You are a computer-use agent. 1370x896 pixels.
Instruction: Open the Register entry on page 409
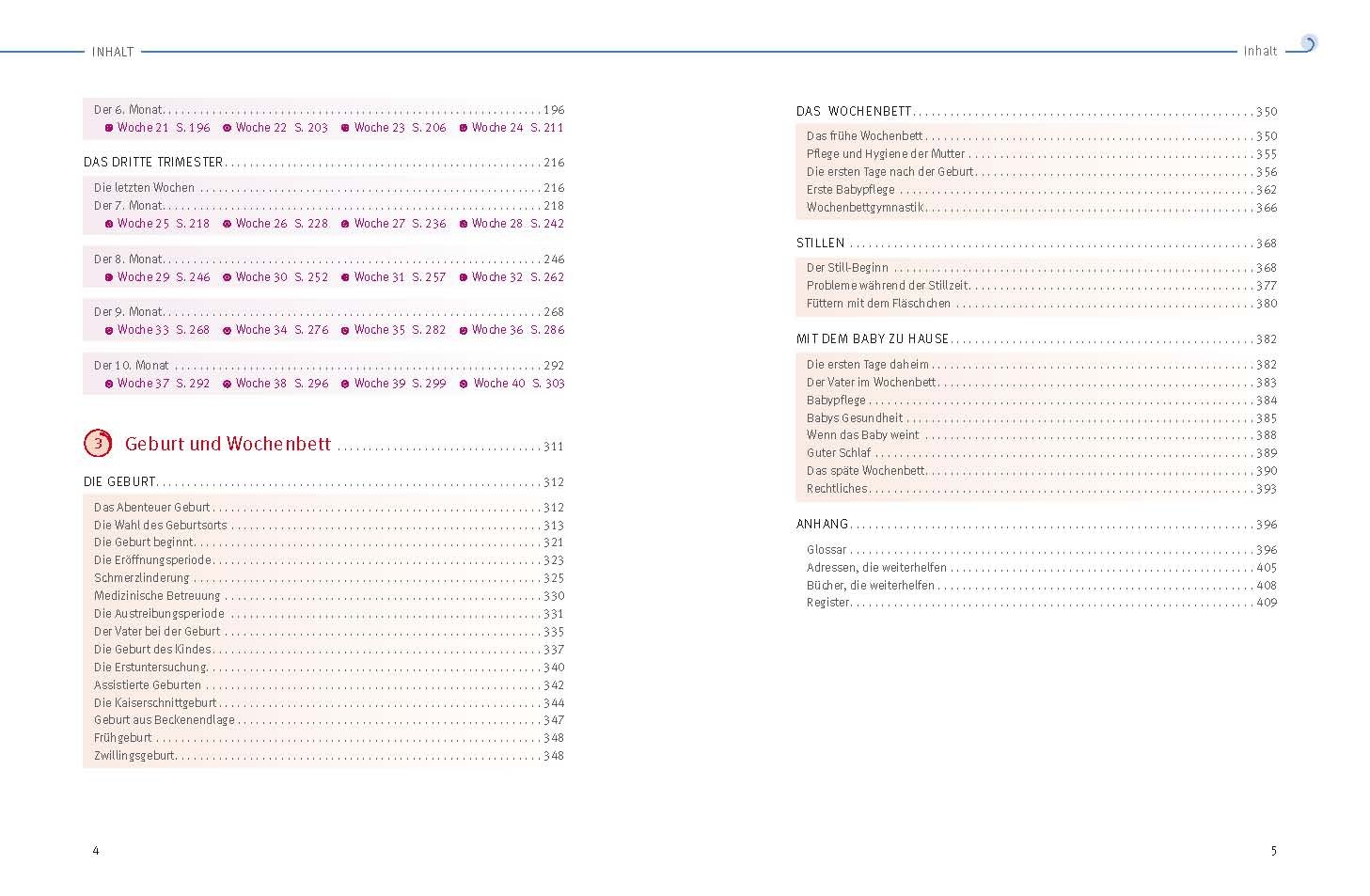827,602
